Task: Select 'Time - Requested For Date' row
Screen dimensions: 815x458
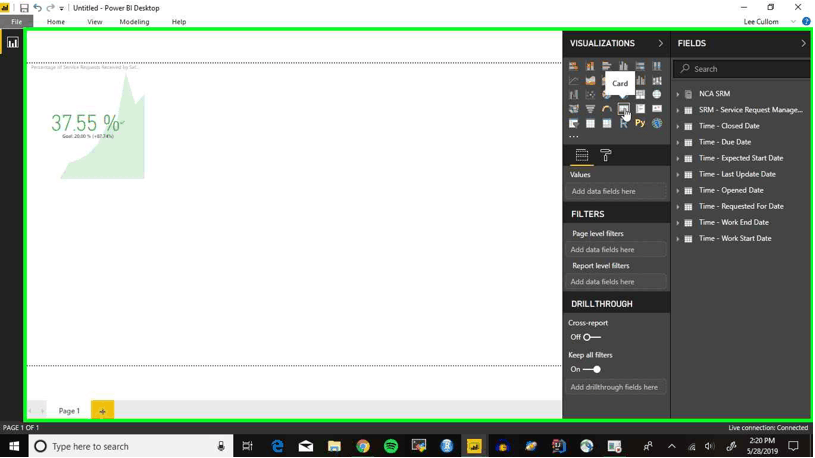Action: [741, 206]
